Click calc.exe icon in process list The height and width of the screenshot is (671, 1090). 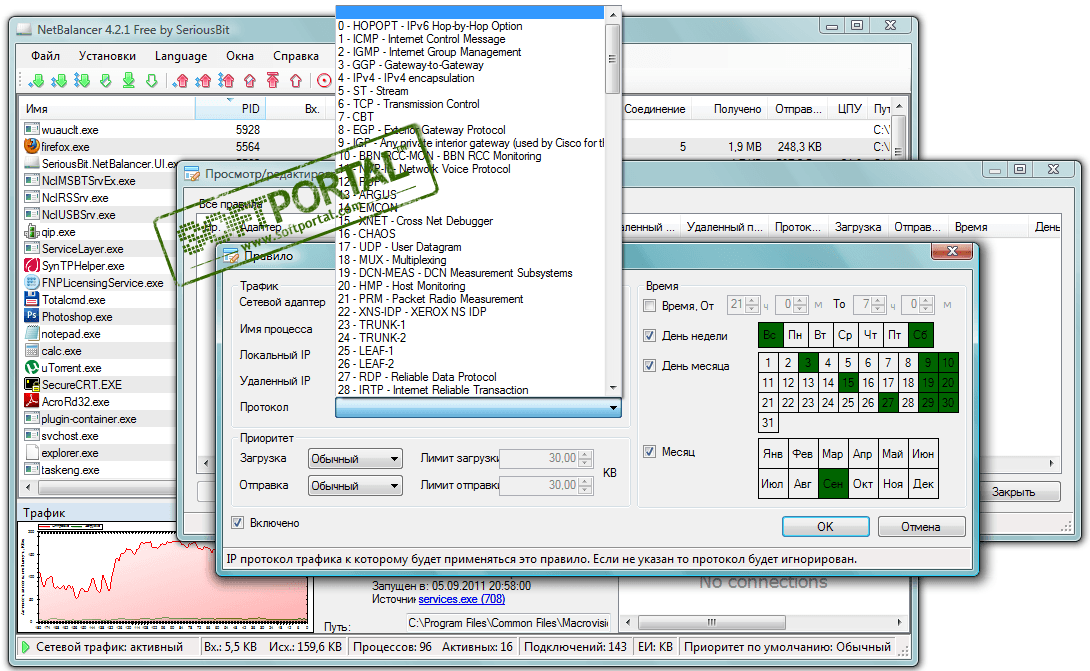pyautogui.click(x=32, y=350)
